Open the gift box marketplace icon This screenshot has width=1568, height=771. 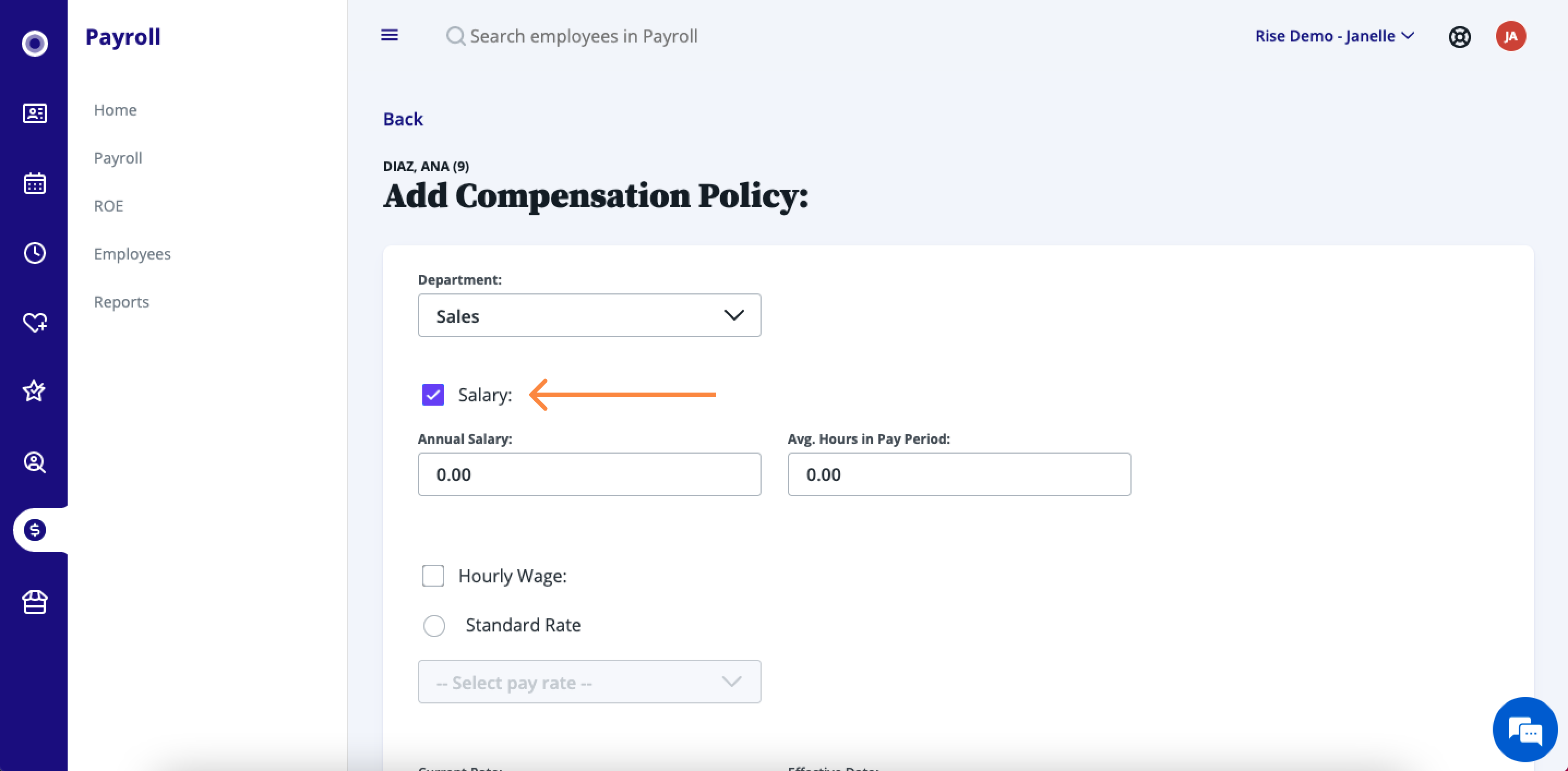(35, 603)
